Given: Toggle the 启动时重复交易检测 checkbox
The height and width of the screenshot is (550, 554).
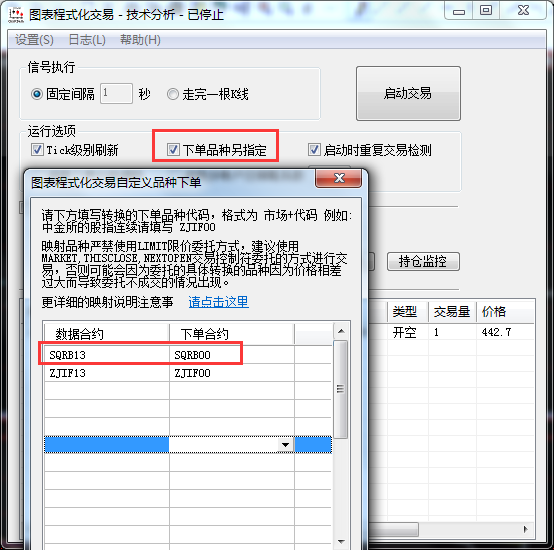Looking at the screenshot, I should (x=314, y=150).
